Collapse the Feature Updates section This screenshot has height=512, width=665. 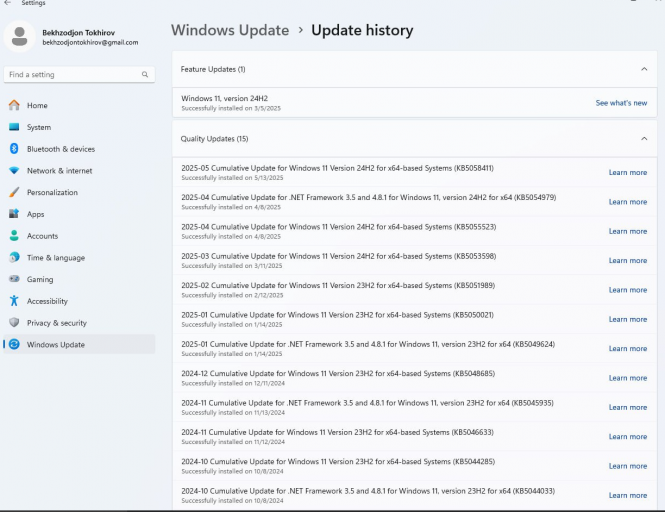(644, 69)
